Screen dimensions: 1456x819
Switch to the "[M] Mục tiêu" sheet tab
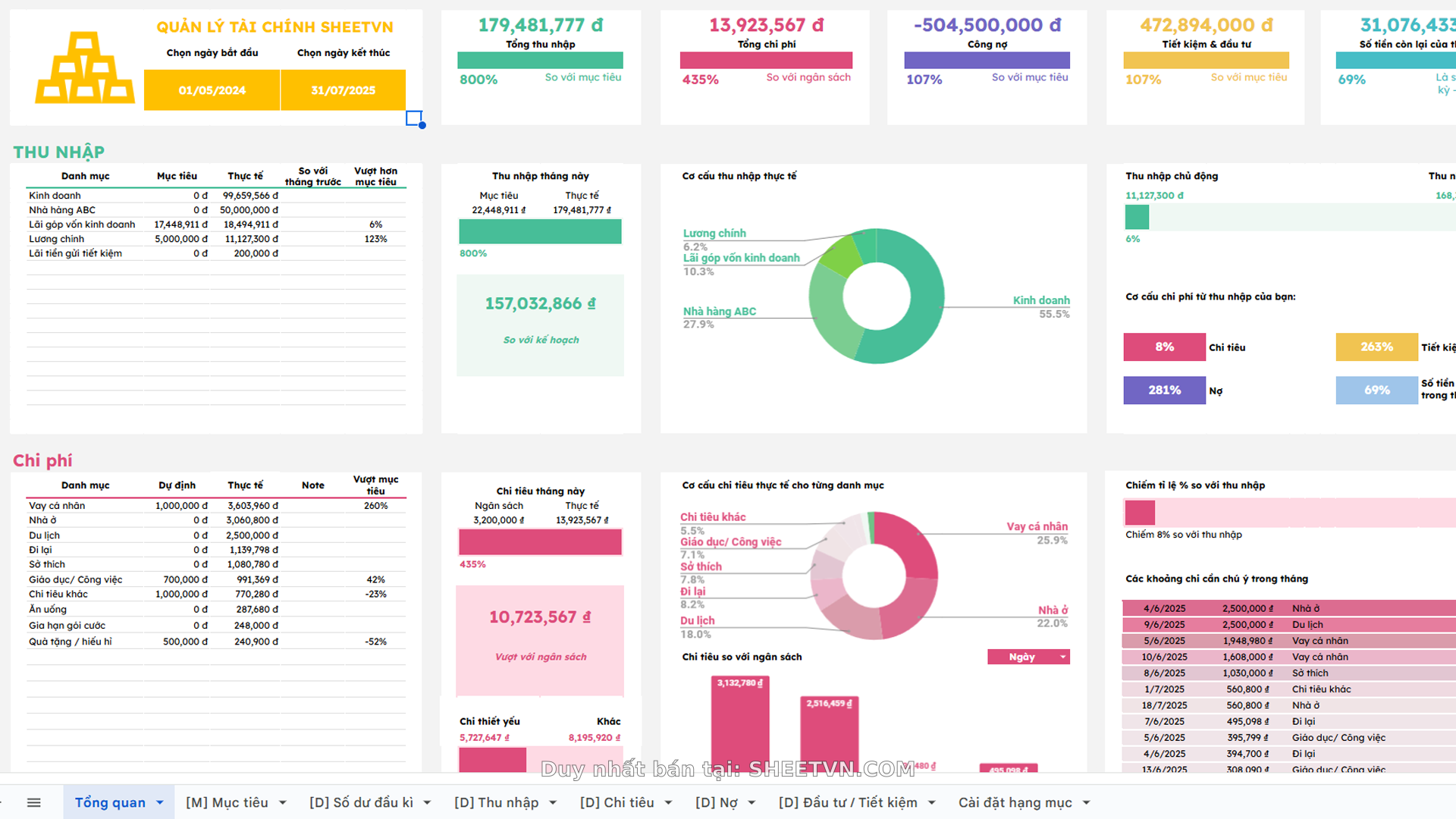[227, 802]
